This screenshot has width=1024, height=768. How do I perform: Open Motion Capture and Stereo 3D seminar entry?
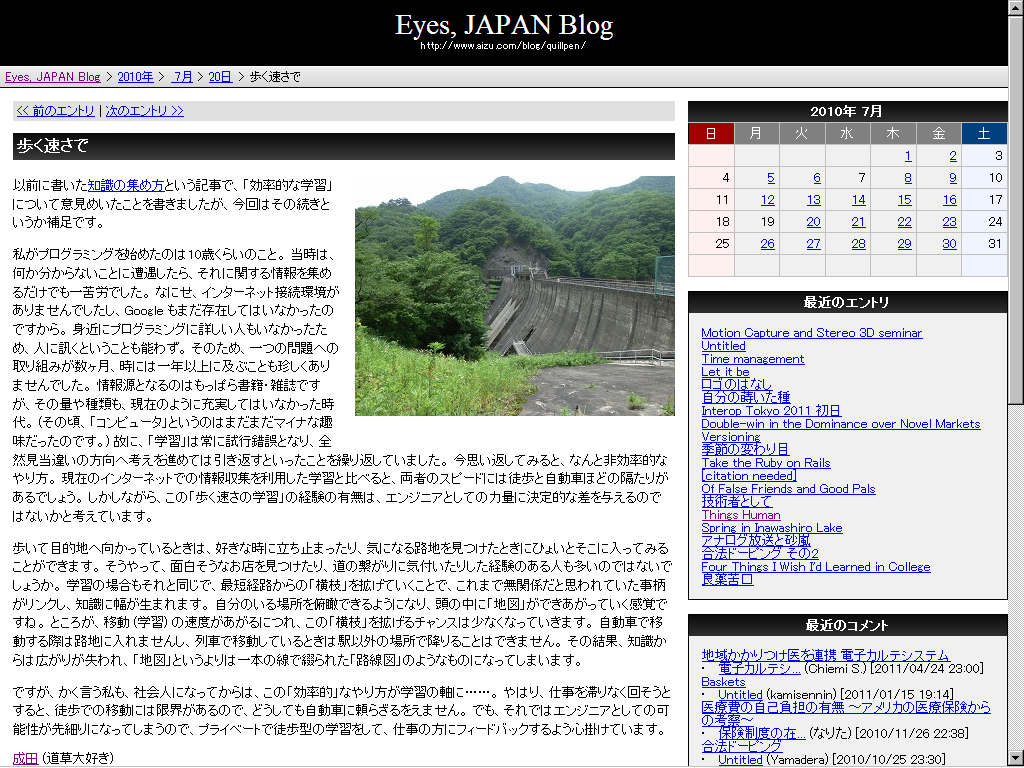coord(812,333)
